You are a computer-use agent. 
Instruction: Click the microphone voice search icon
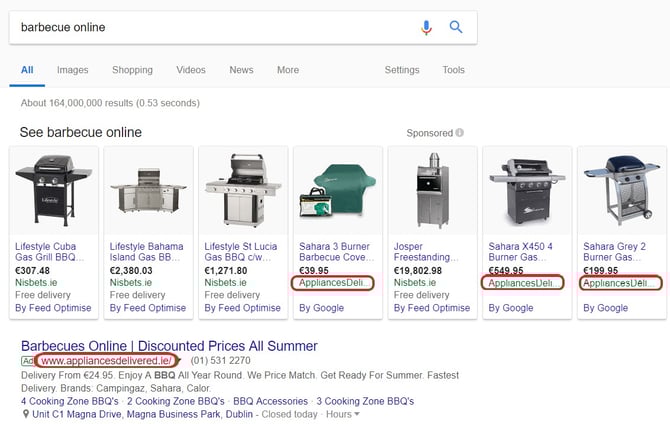pyautogui.click(x=427, y=27)
